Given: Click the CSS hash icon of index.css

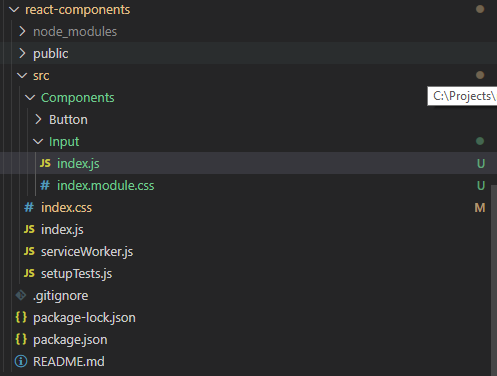Looking at the screenshot, I should [29, 207].
